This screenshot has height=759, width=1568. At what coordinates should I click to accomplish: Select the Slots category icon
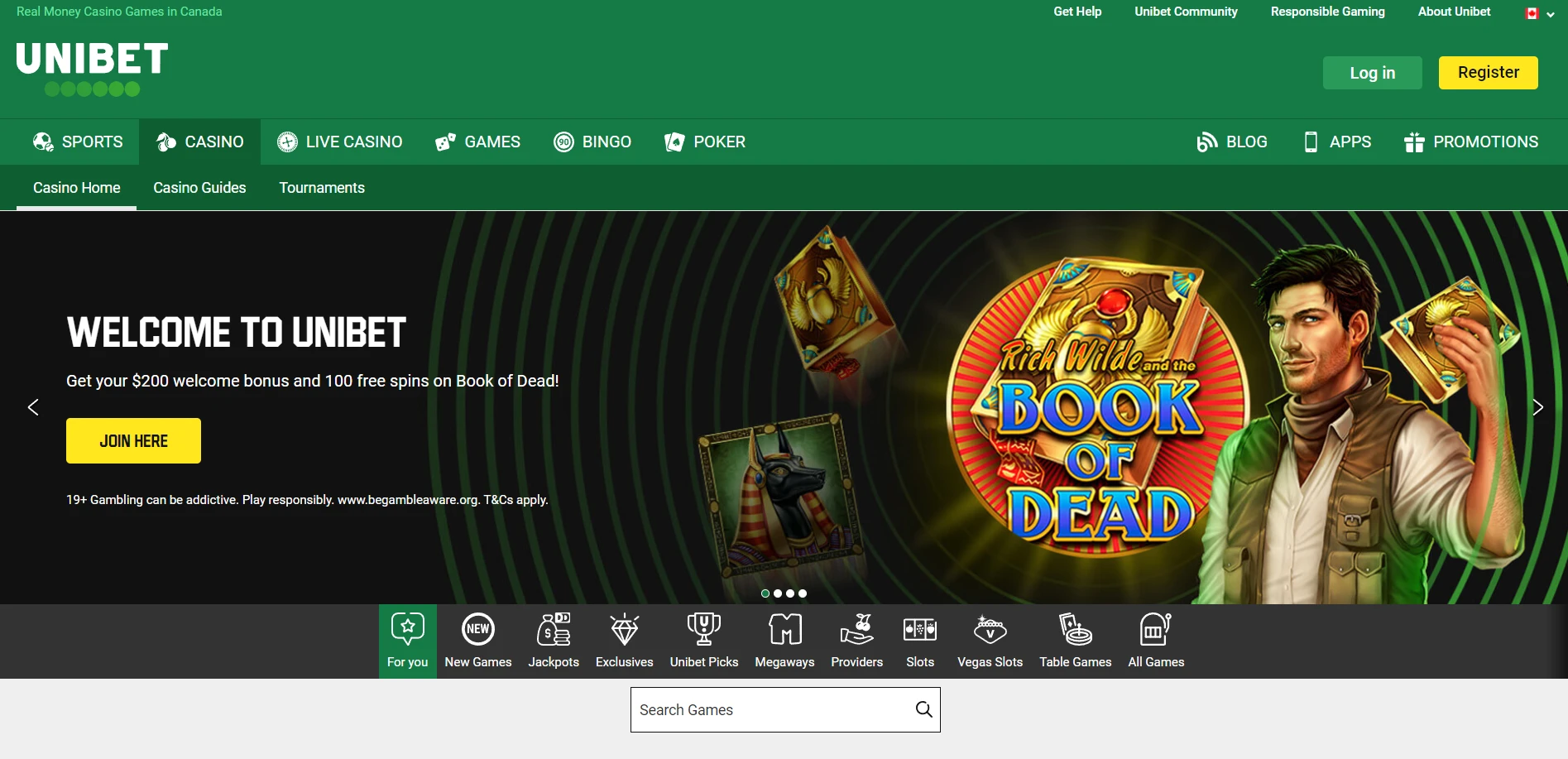click(x=920, y=630)
